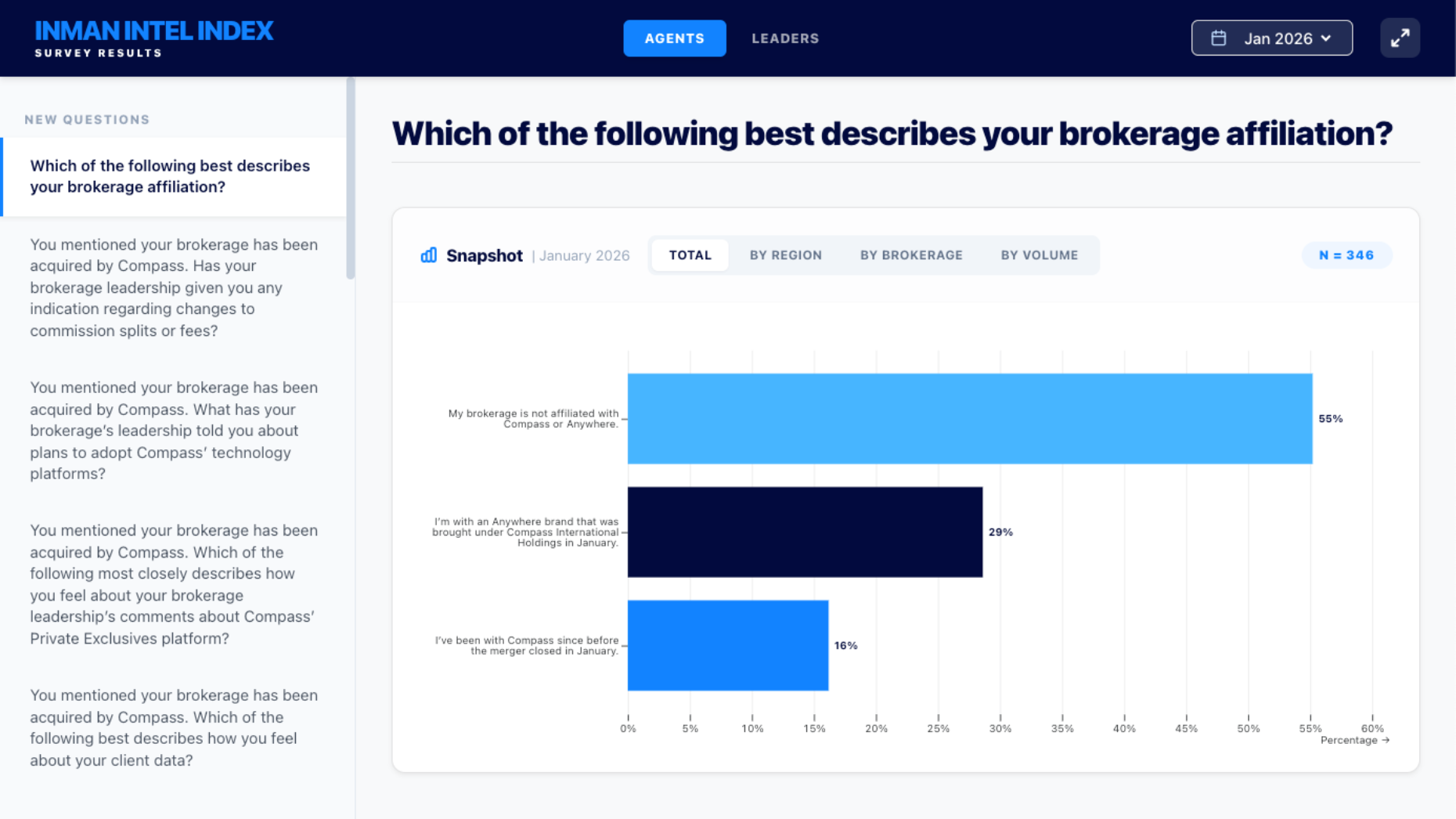Select the Agents view toggle
The width and height of the screenshot is (1456, 819).
click(674, 38)
